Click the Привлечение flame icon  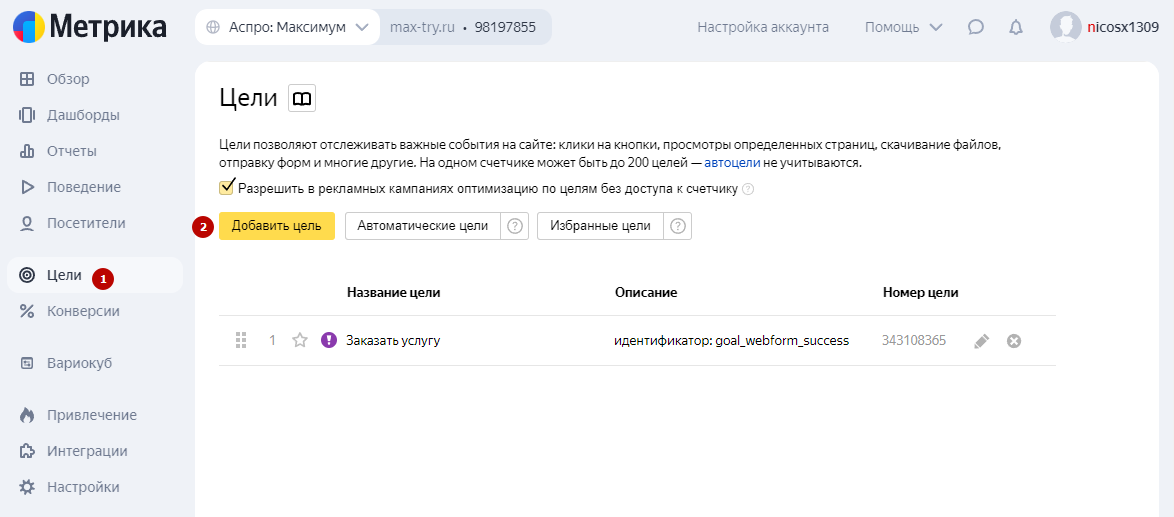coord(27,415)
